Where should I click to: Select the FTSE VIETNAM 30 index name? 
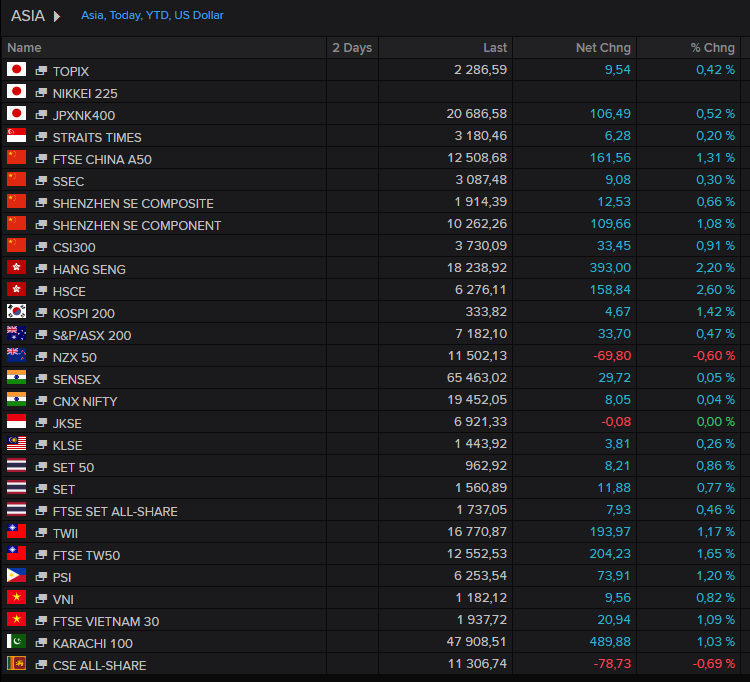pos(106,622)
